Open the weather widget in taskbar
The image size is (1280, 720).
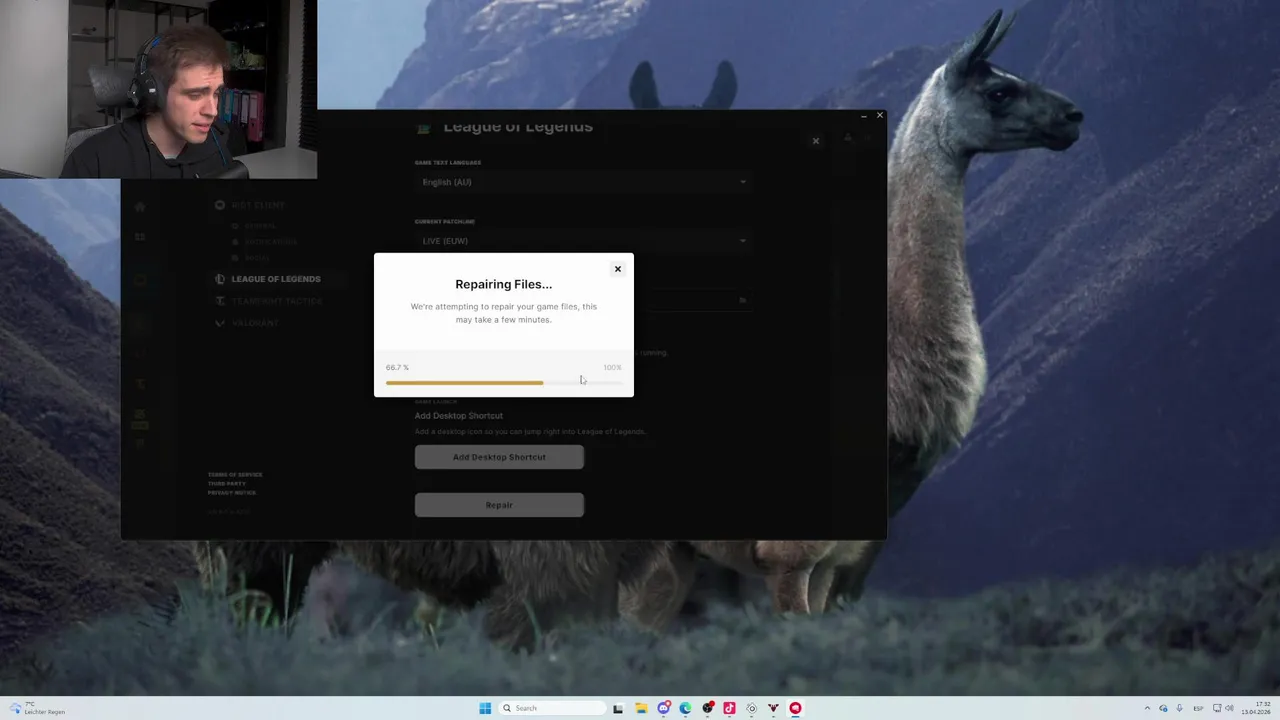36,708
